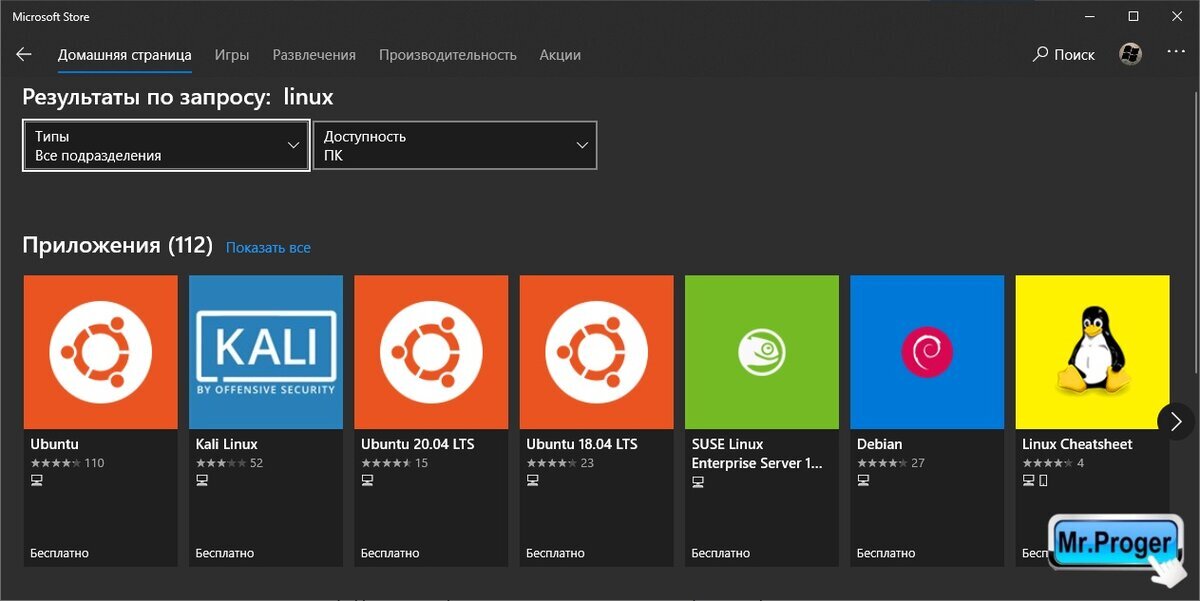Screen dimensions: 1200x601
Task: Click Ubuntu 18.04 star rating with 23 reviews
Action: tap(560, 463)
